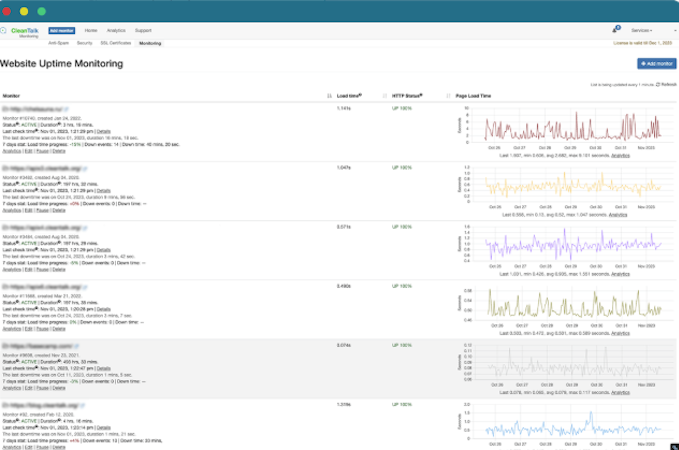
Task: Open Details for monitor #10740
Action: (x=103, y=131)
